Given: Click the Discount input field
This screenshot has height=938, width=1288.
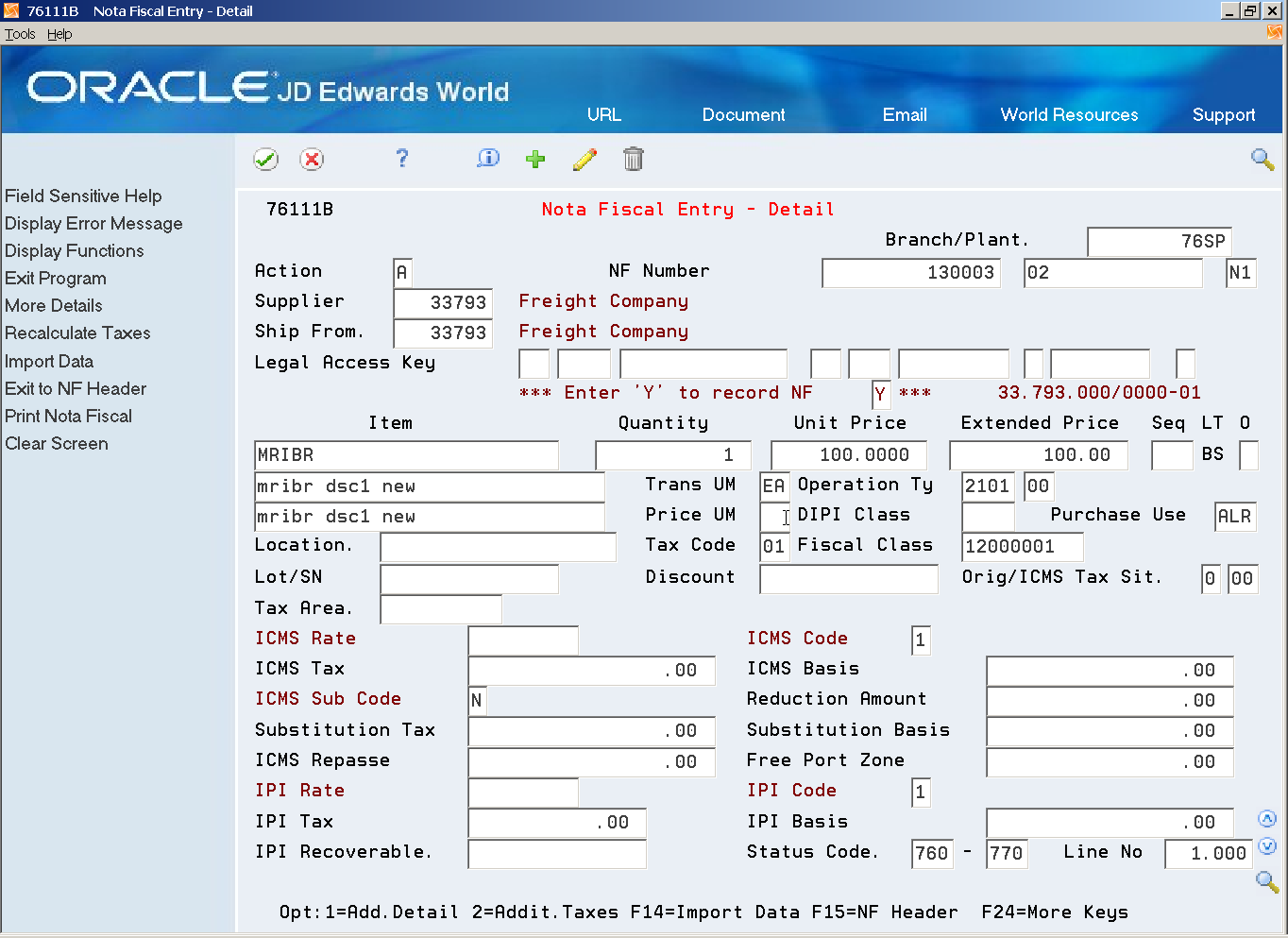Looking at the screenshot, I should tap(848, 578).
